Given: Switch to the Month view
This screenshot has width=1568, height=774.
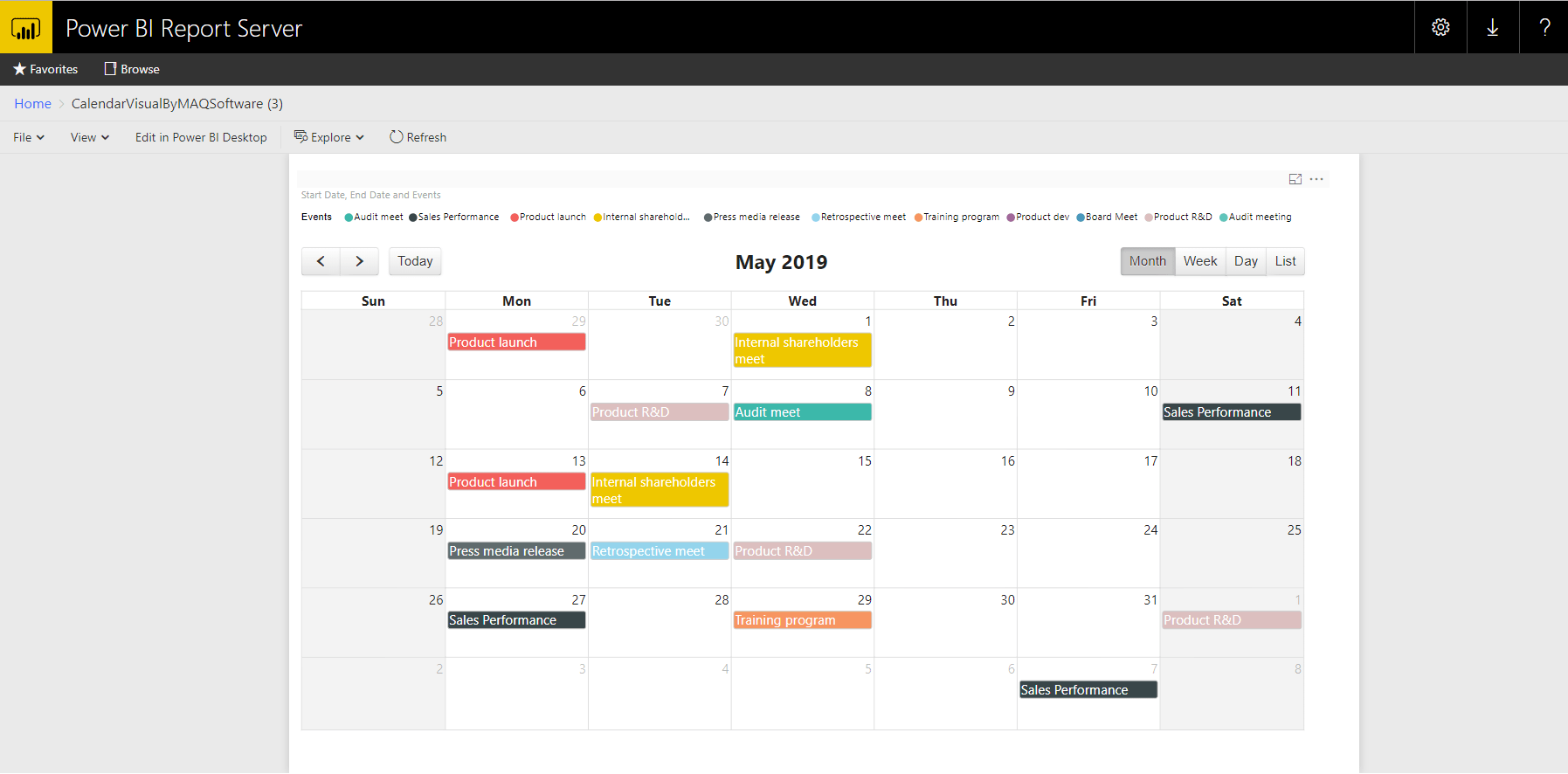Looking at the screenshot, I should click(1148, 261).
